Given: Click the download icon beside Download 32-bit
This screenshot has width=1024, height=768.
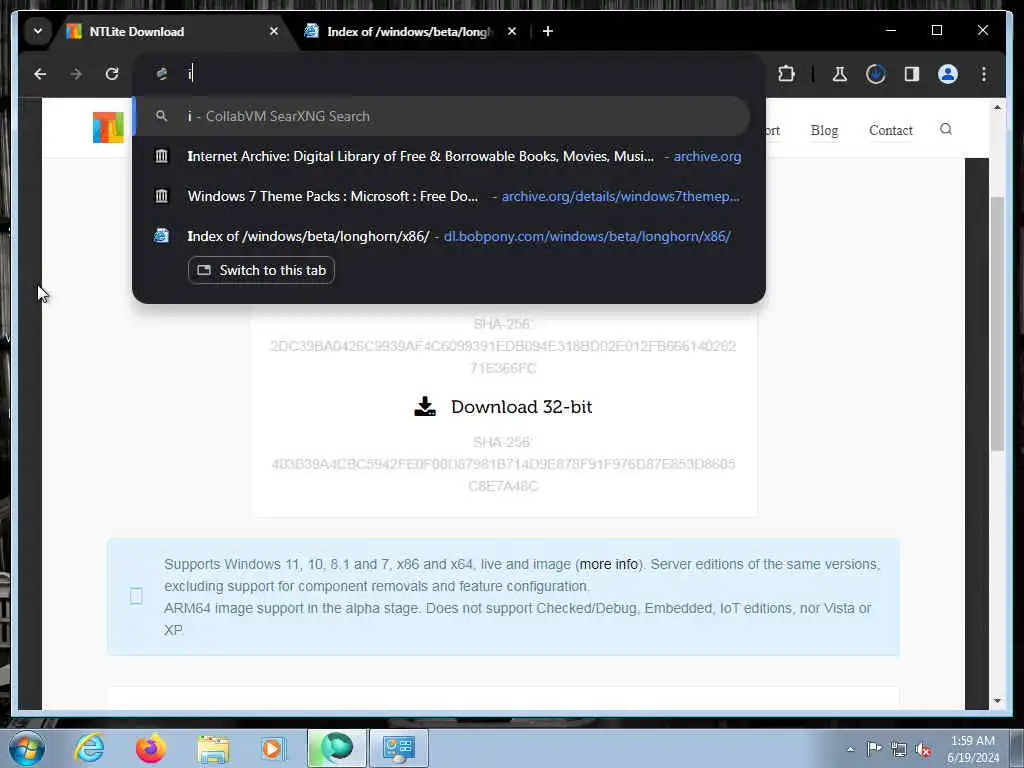Looking at the screenshot, I should (425, 406).
